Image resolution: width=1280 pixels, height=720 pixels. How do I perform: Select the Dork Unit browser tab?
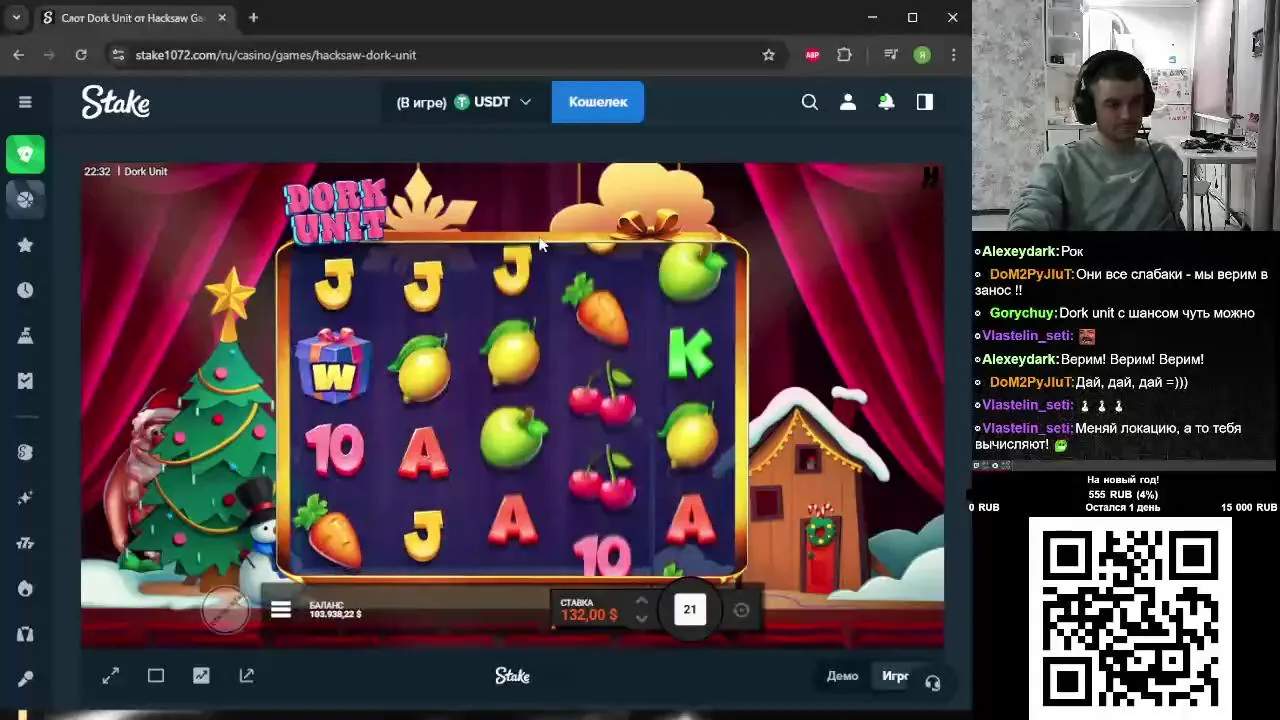pyautogui.click(x=135, y=18)
